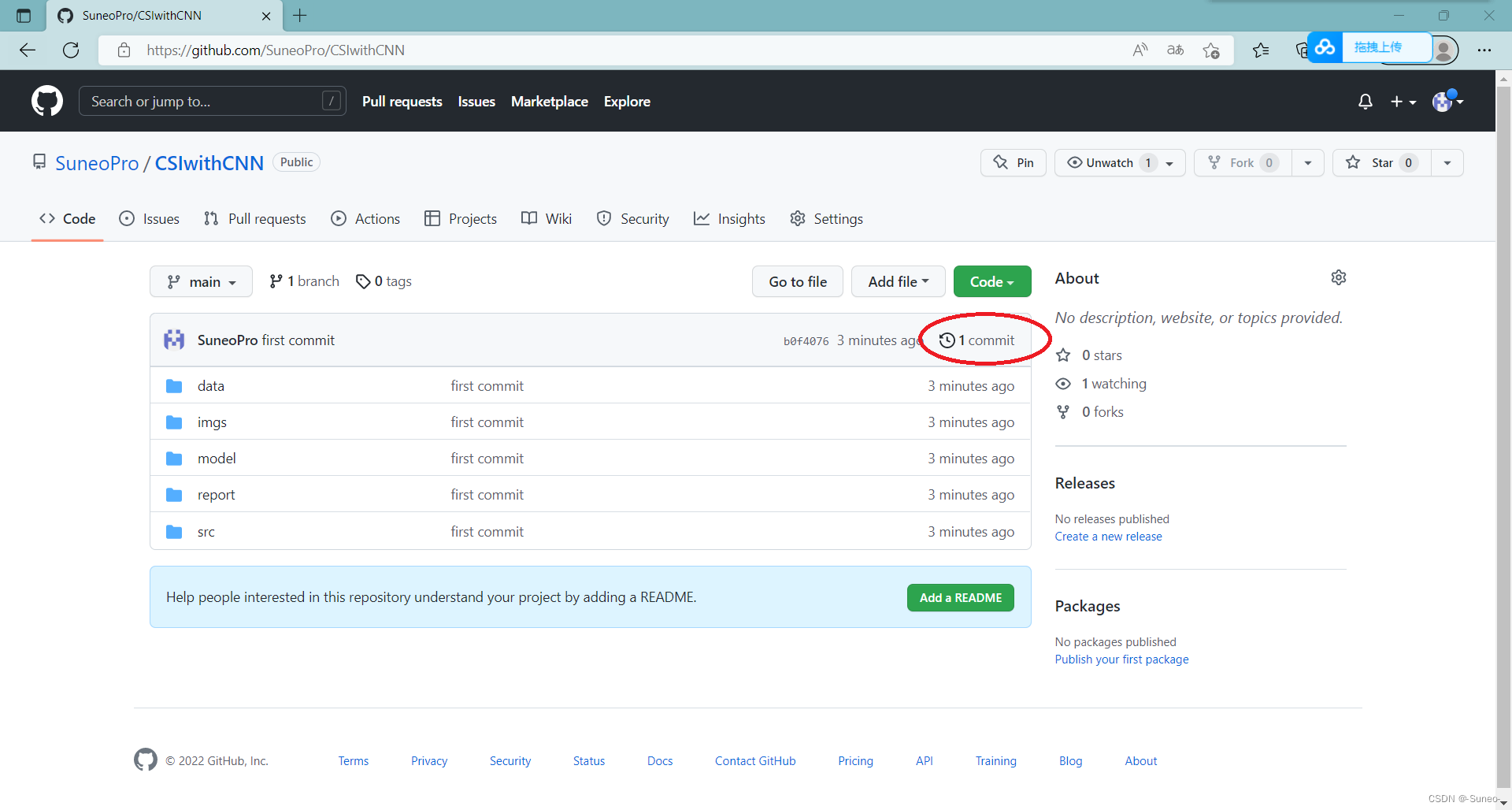Expand the Fork dropdown arrow

(x=1308, y=163)
